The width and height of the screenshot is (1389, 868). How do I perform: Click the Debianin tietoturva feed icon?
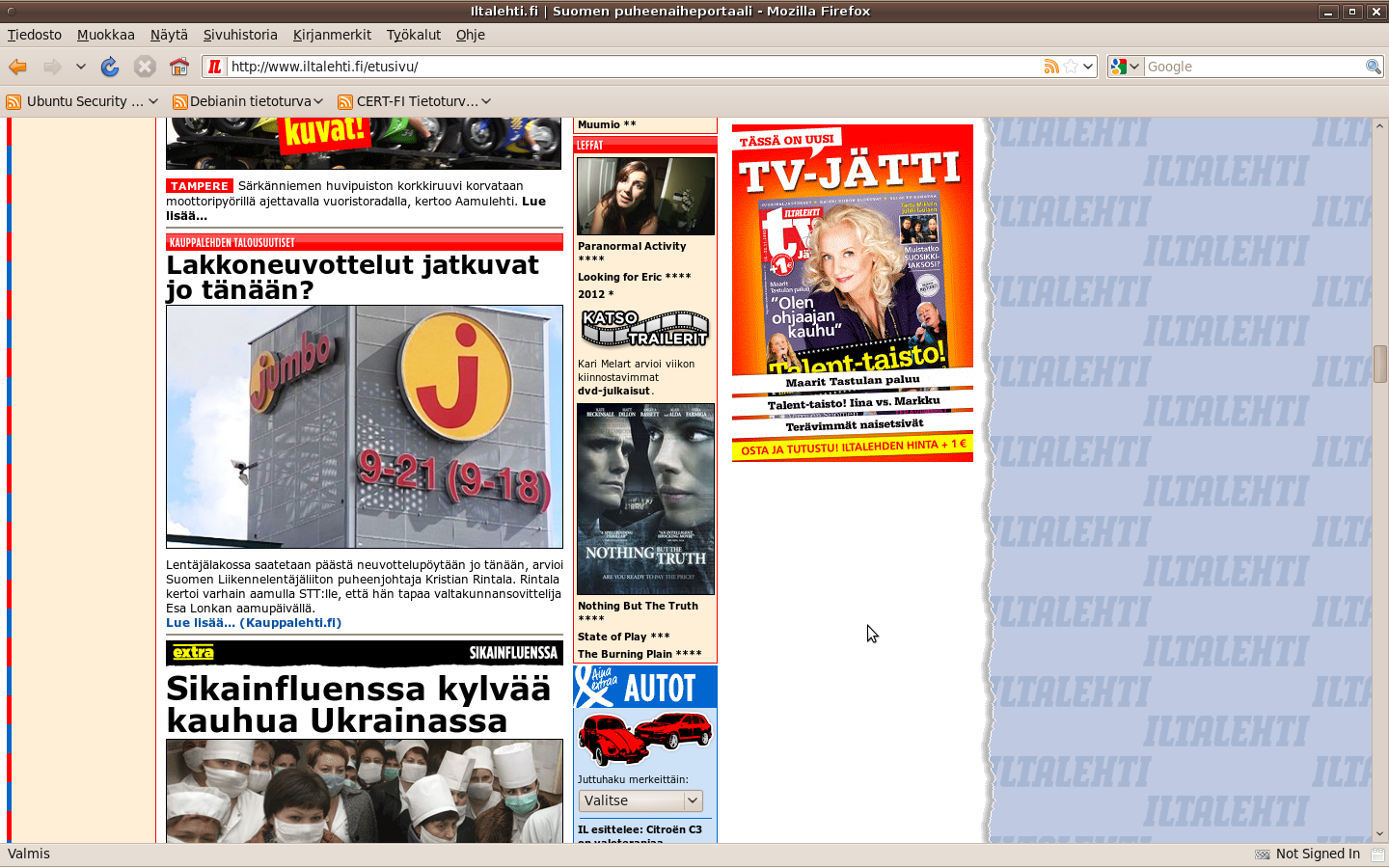[x=180, y=101]
